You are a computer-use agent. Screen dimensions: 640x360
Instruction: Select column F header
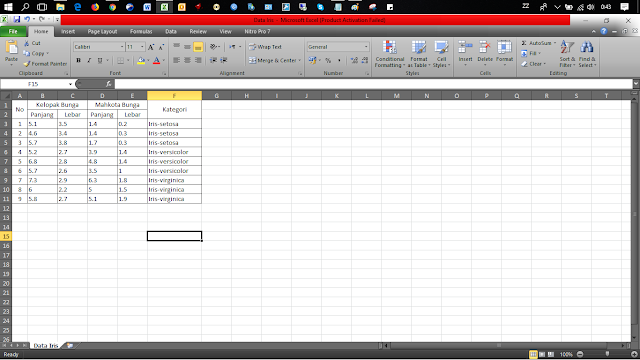(x=174, y=96)
